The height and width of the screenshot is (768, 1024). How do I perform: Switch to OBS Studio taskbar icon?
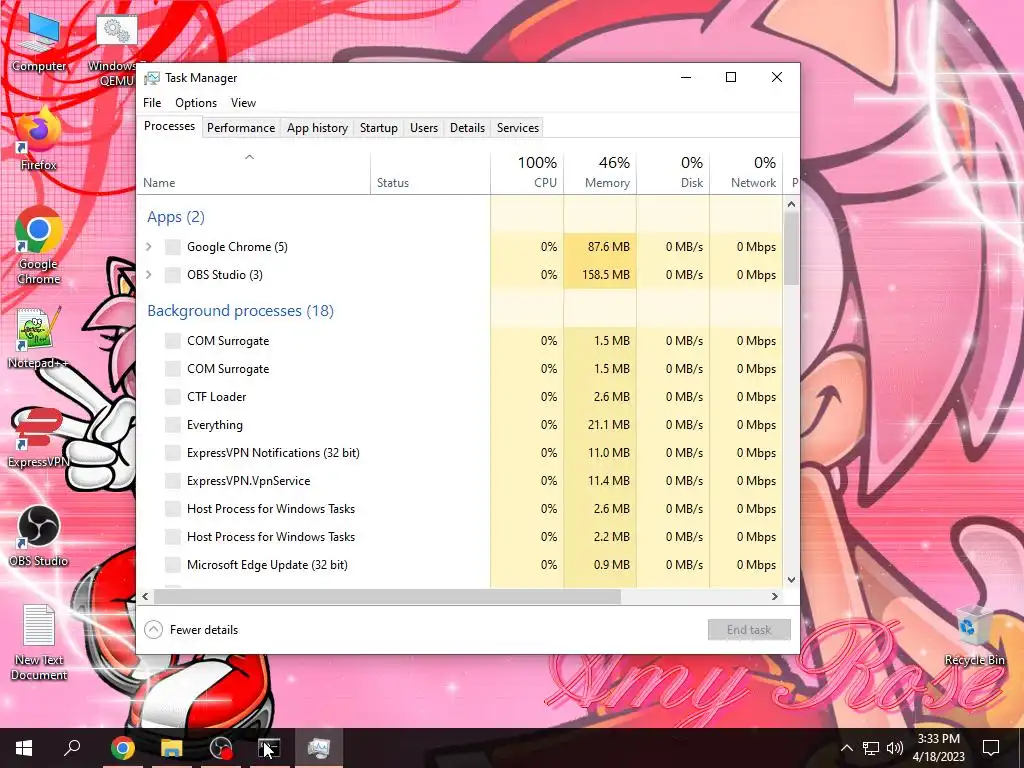point(221,748)
